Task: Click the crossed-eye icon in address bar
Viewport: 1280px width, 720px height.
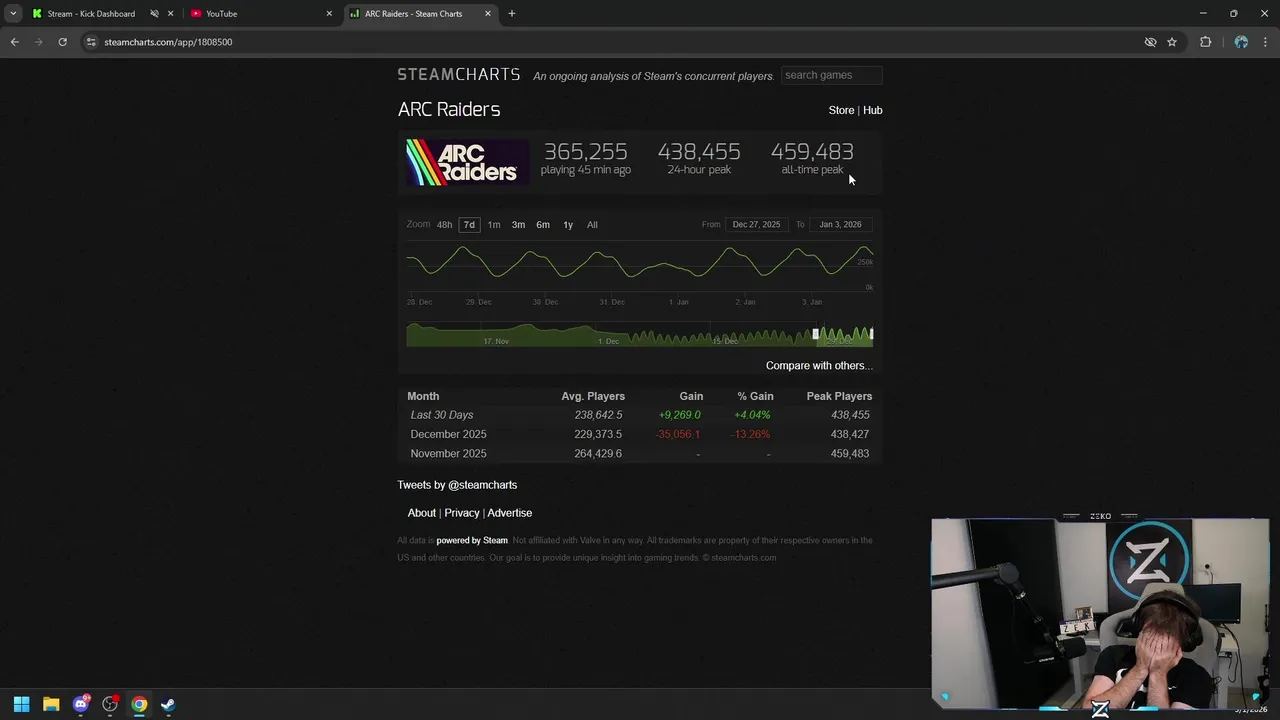Action: coord(1150,42)
